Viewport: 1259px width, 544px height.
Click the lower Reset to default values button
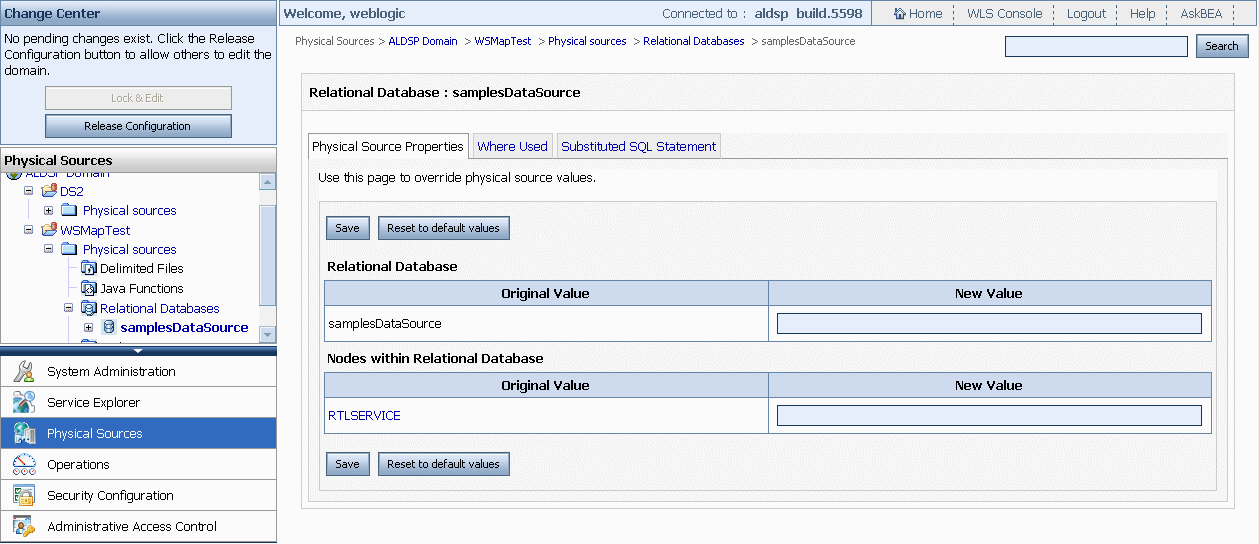pos(443,464)
